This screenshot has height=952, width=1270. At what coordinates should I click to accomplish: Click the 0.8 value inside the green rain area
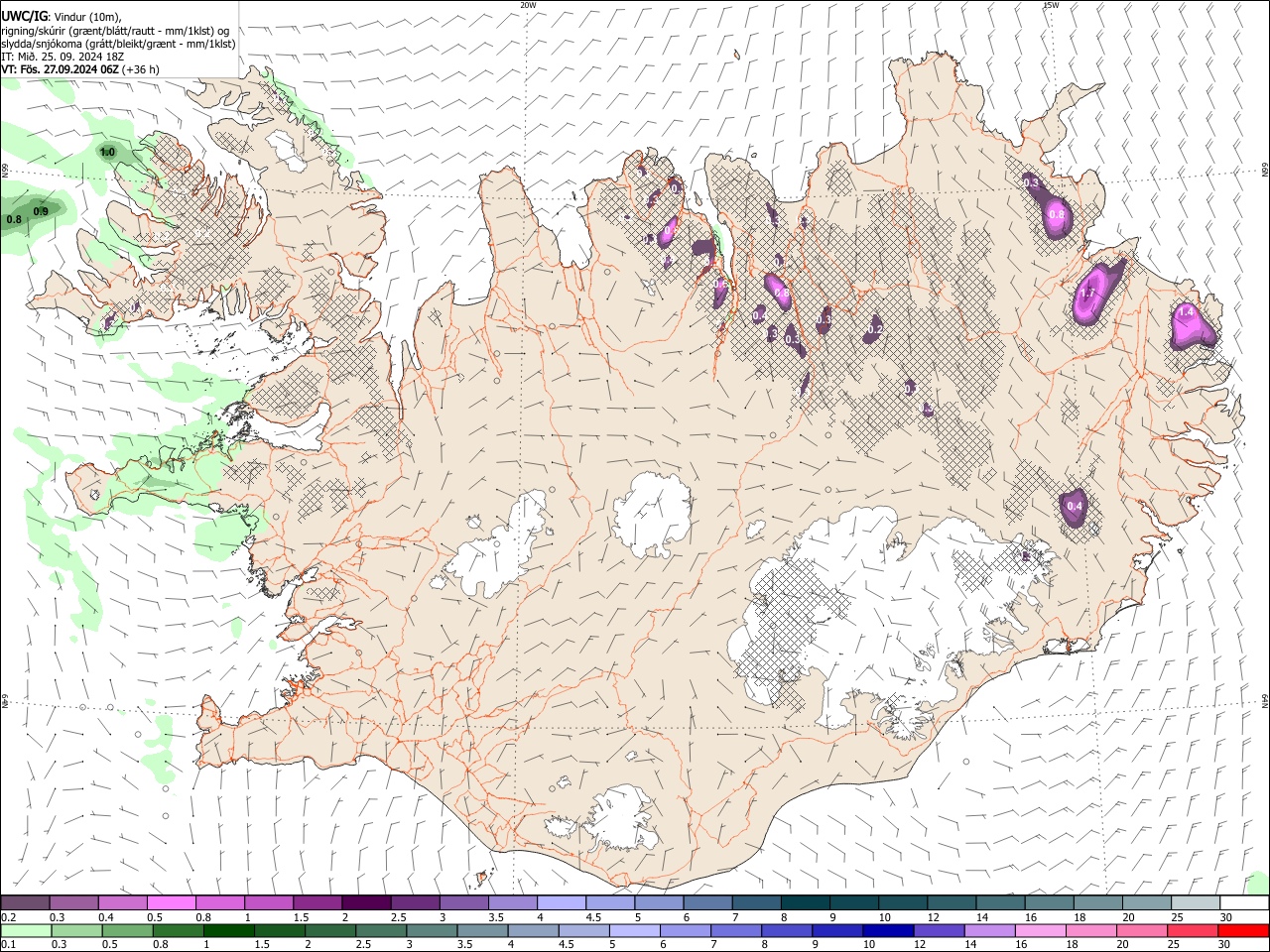point(14,219)
